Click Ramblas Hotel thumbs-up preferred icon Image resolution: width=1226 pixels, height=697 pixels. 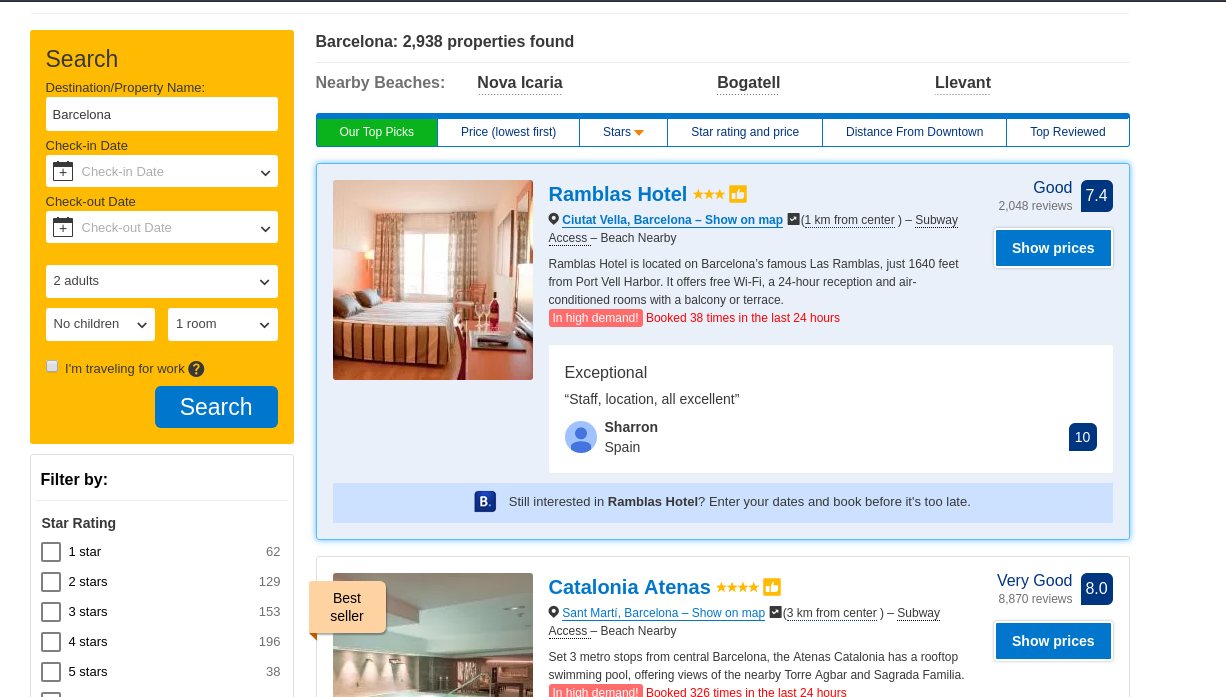[x=738, y=194]
